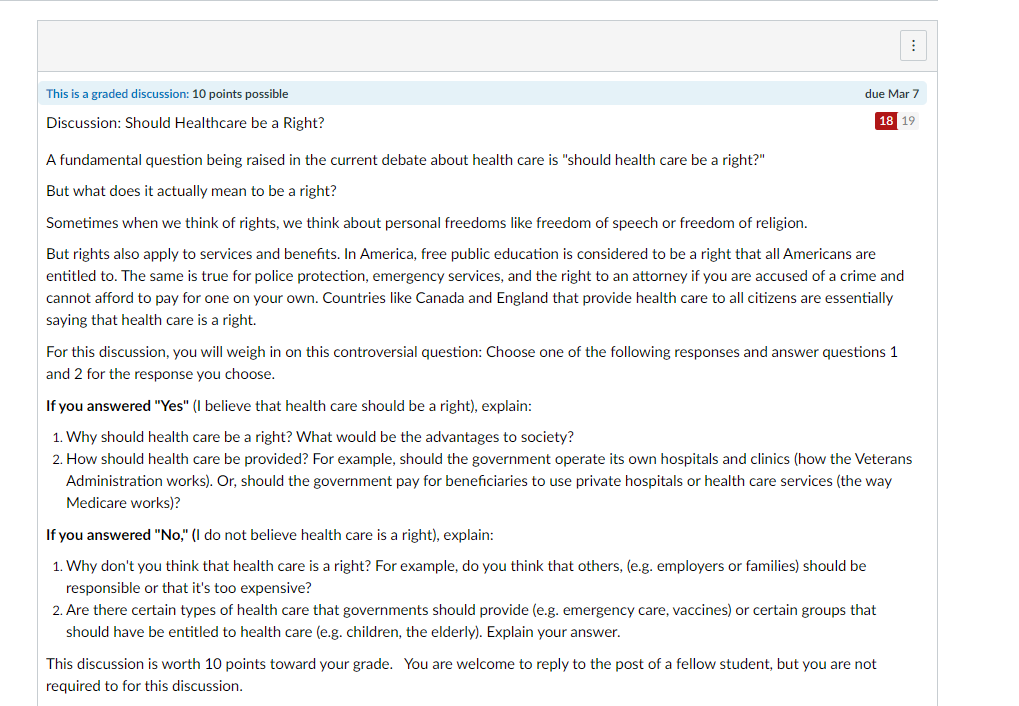Click the paragraph starting "A fundamental question"
This screenshot has width=1019, height=706.
[x=406, y=160]
